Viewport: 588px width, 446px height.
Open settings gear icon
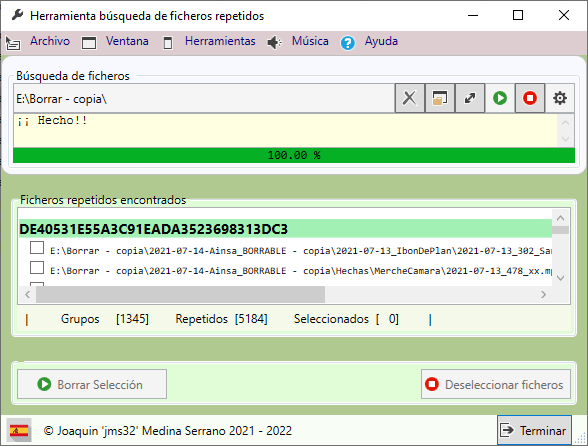pos(560,98)
